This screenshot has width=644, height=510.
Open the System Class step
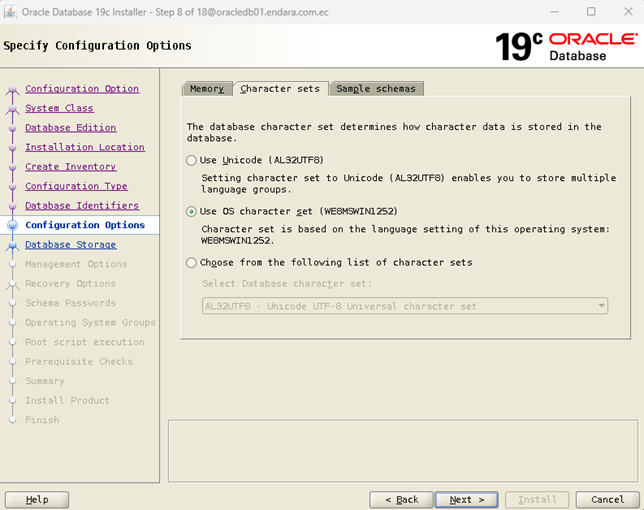[59, 108]
